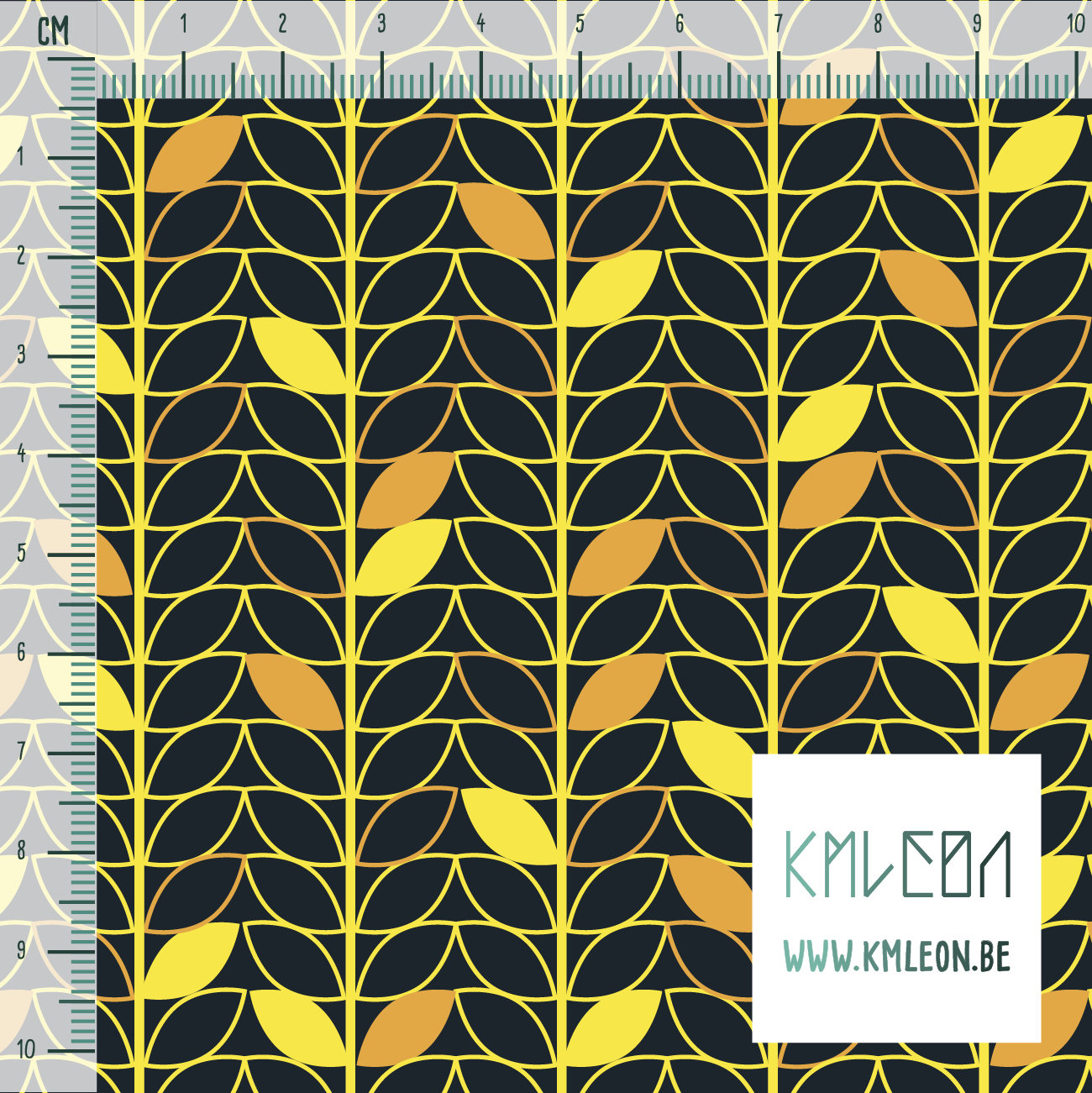This screenshot has width=1092, height=1093.
Task: Click yellow leaf nearest pattern's top-right corner
Action: tap(1036, 153)
